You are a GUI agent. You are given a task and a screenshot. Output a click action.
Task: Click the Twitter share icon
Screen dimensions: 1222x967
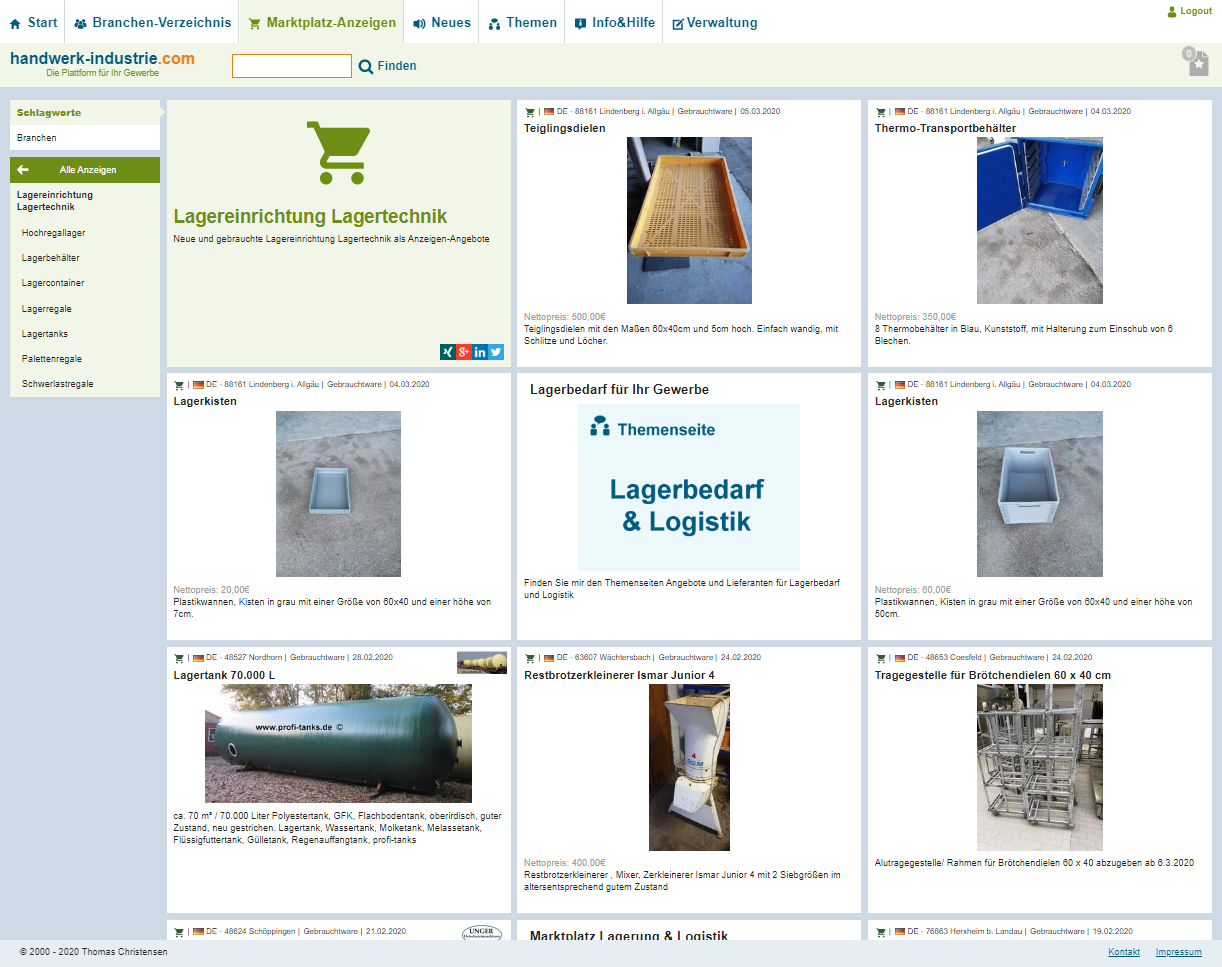tap(496, 352)
